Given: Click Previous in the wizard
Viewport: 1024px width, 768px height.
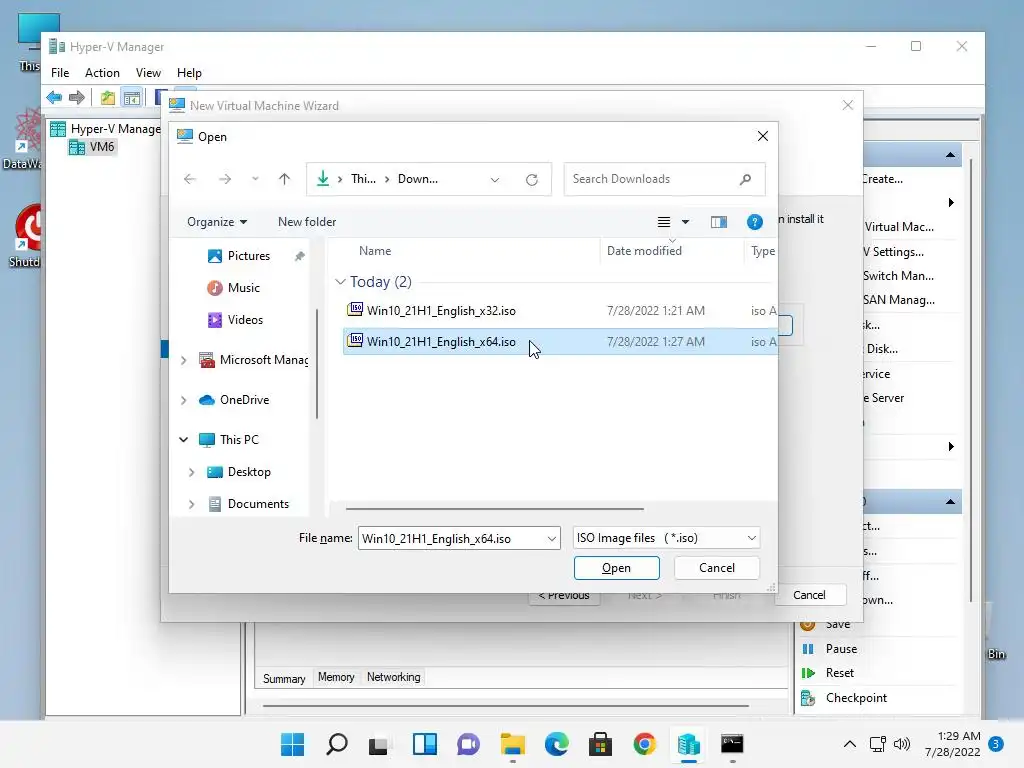Looking at the screenshot, I should click(564, 596).
